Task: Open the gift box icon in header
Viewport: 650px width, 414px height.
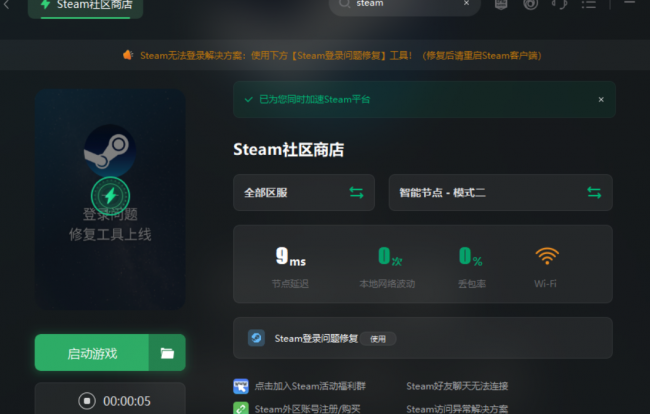Action: coord(501,5)
